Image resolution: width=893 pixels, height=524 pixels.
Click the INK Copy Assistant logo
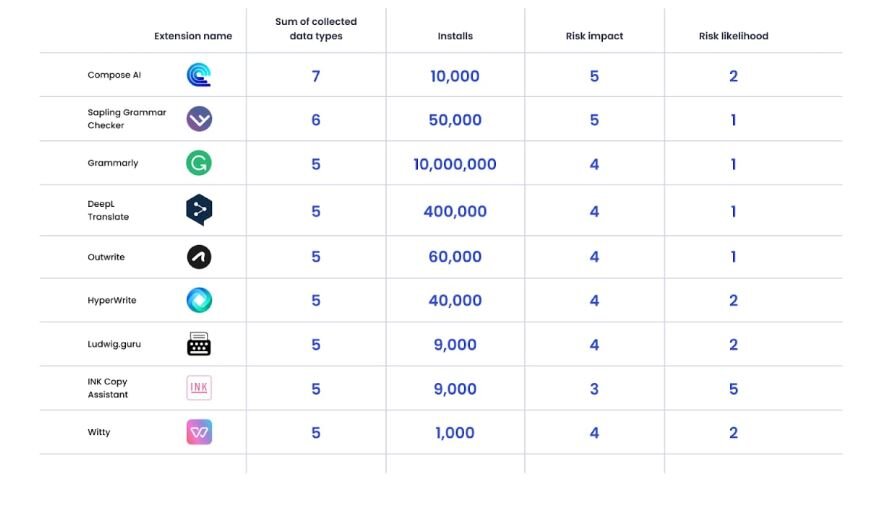199,388
